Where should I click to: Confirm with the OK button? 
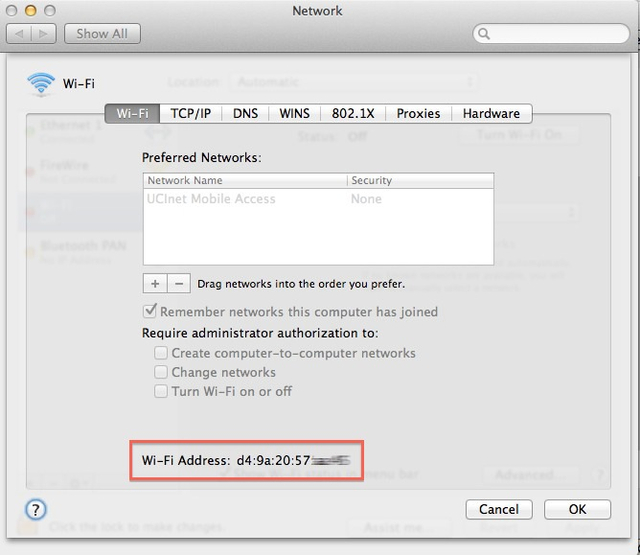coord(577,509)
